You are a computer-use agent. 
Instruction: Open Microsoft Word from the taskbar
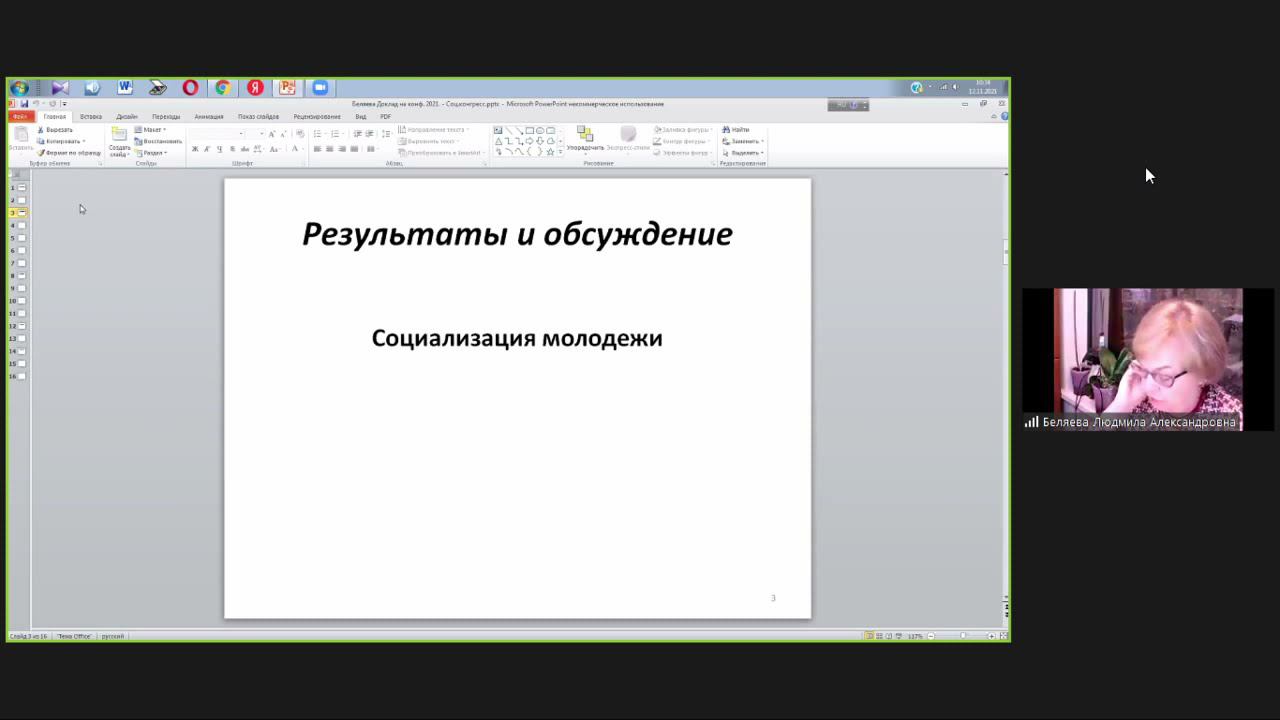tap(125, 88)
